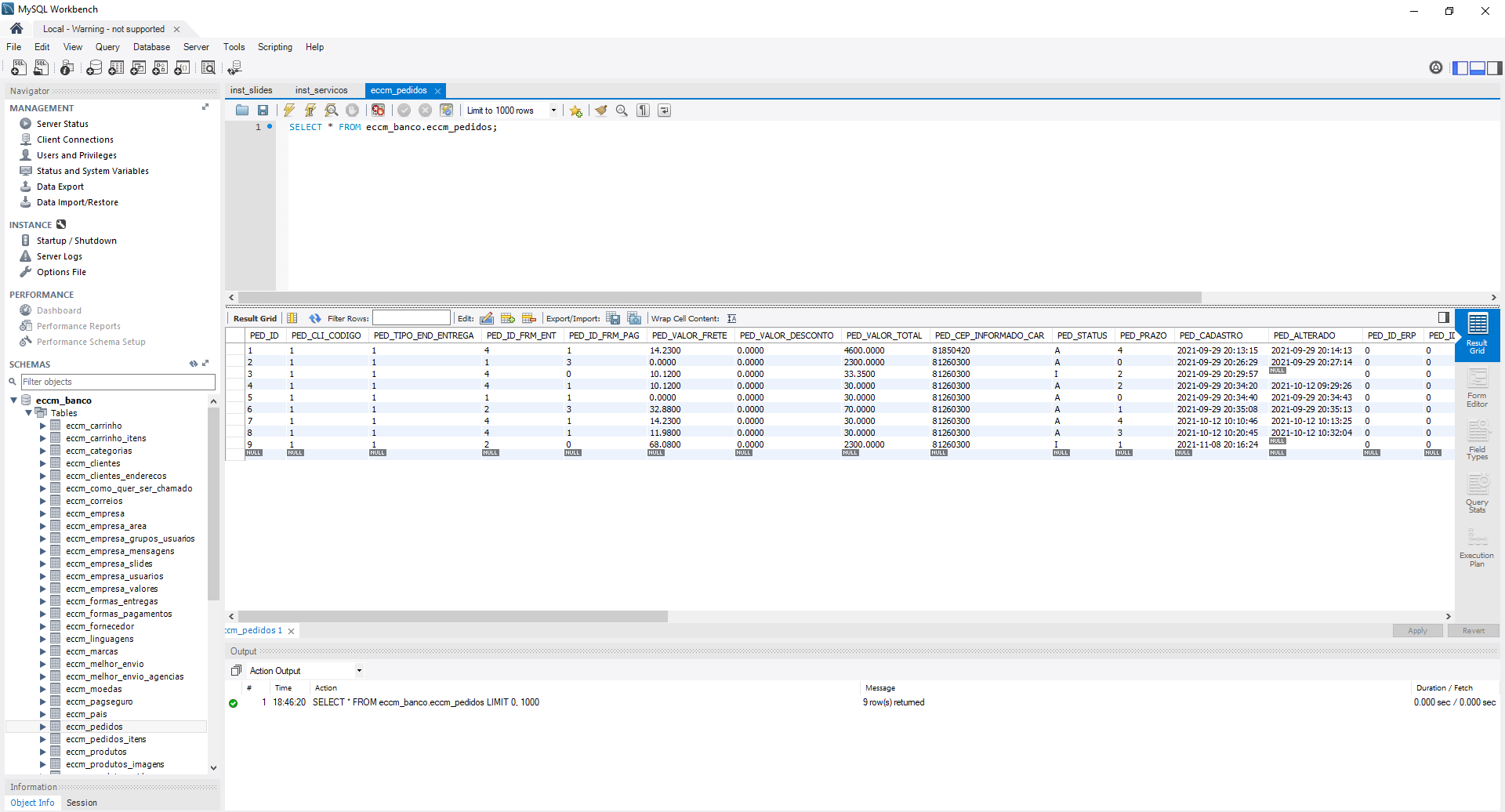Save the script to a file

[x=263, y=111]
